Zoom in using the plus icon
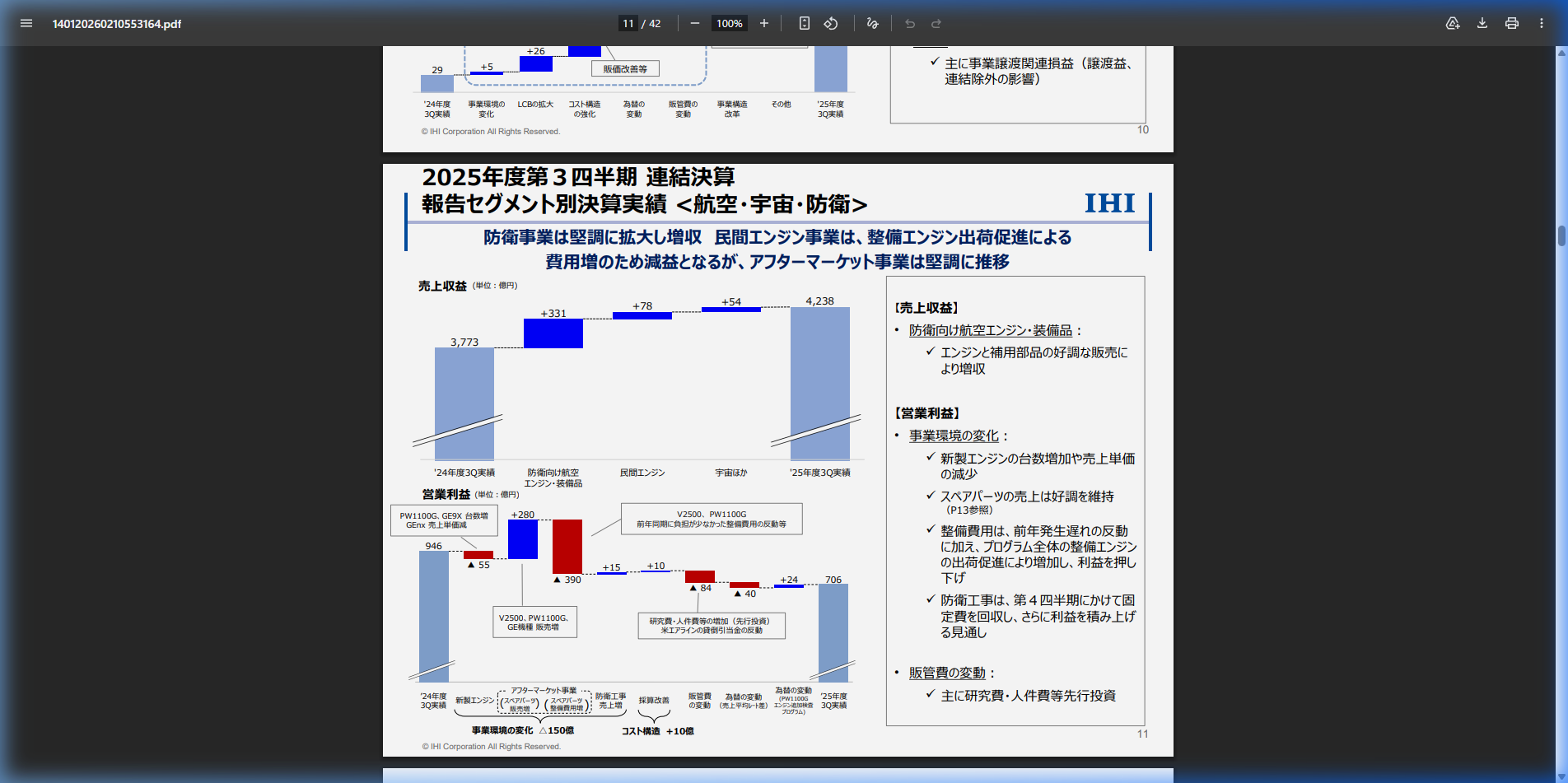This screenshot has height=783, width=1568. [x=763, y=23]
